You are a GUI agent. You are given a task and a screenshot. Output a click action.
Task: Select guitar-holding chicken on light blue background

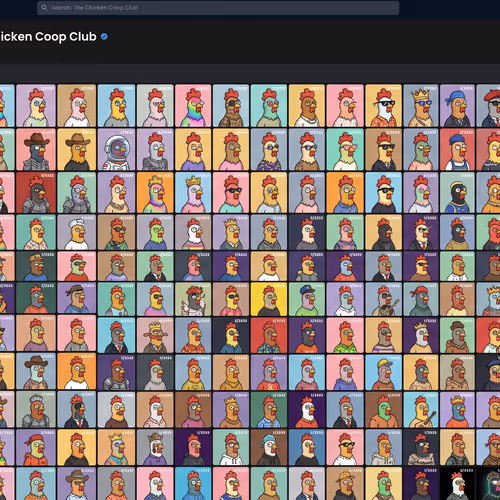pos(421,410)
